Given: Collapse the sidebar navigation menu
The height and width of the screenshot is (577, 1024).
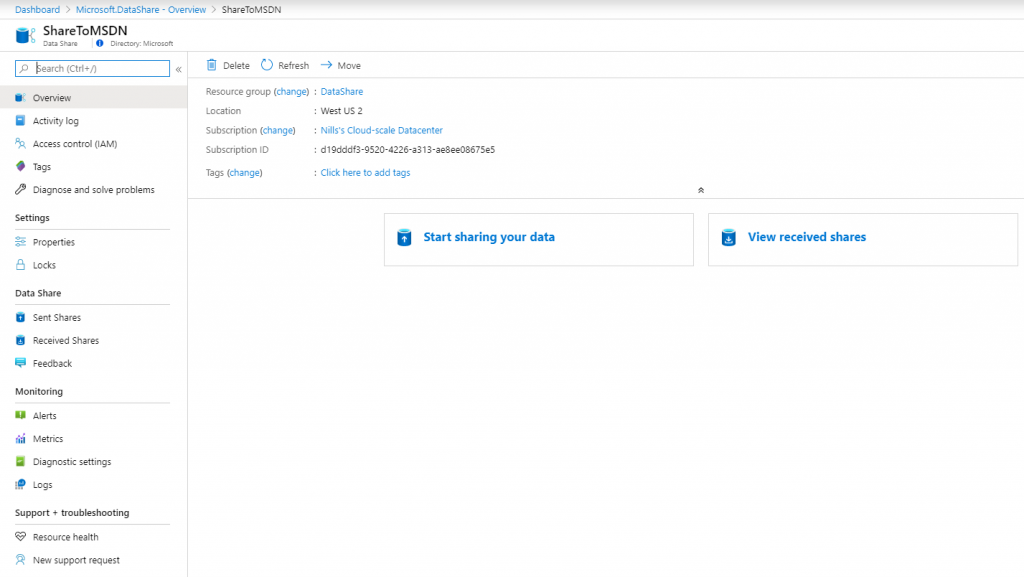Looking at the screenshot, I should pos(178,69).
